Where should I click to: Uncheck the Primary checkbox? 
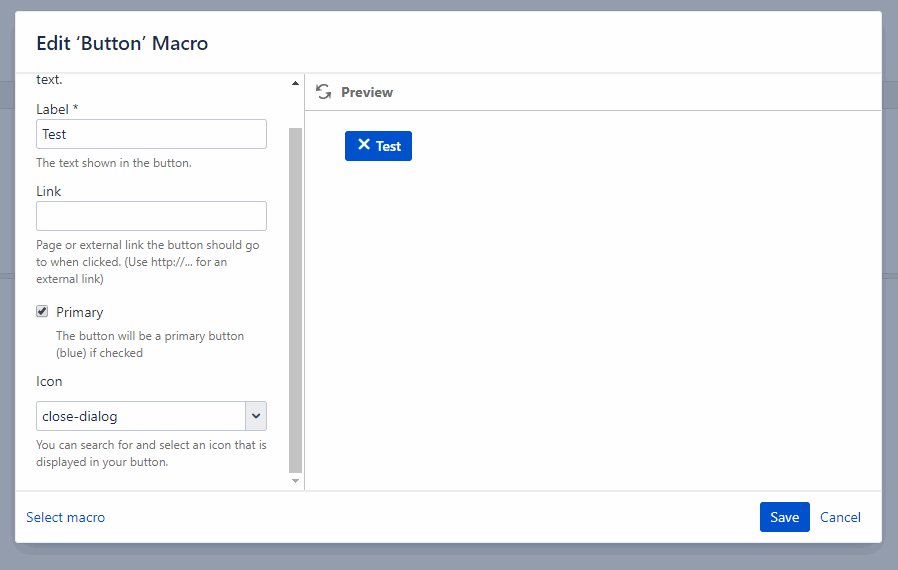[x=42, y=311]
